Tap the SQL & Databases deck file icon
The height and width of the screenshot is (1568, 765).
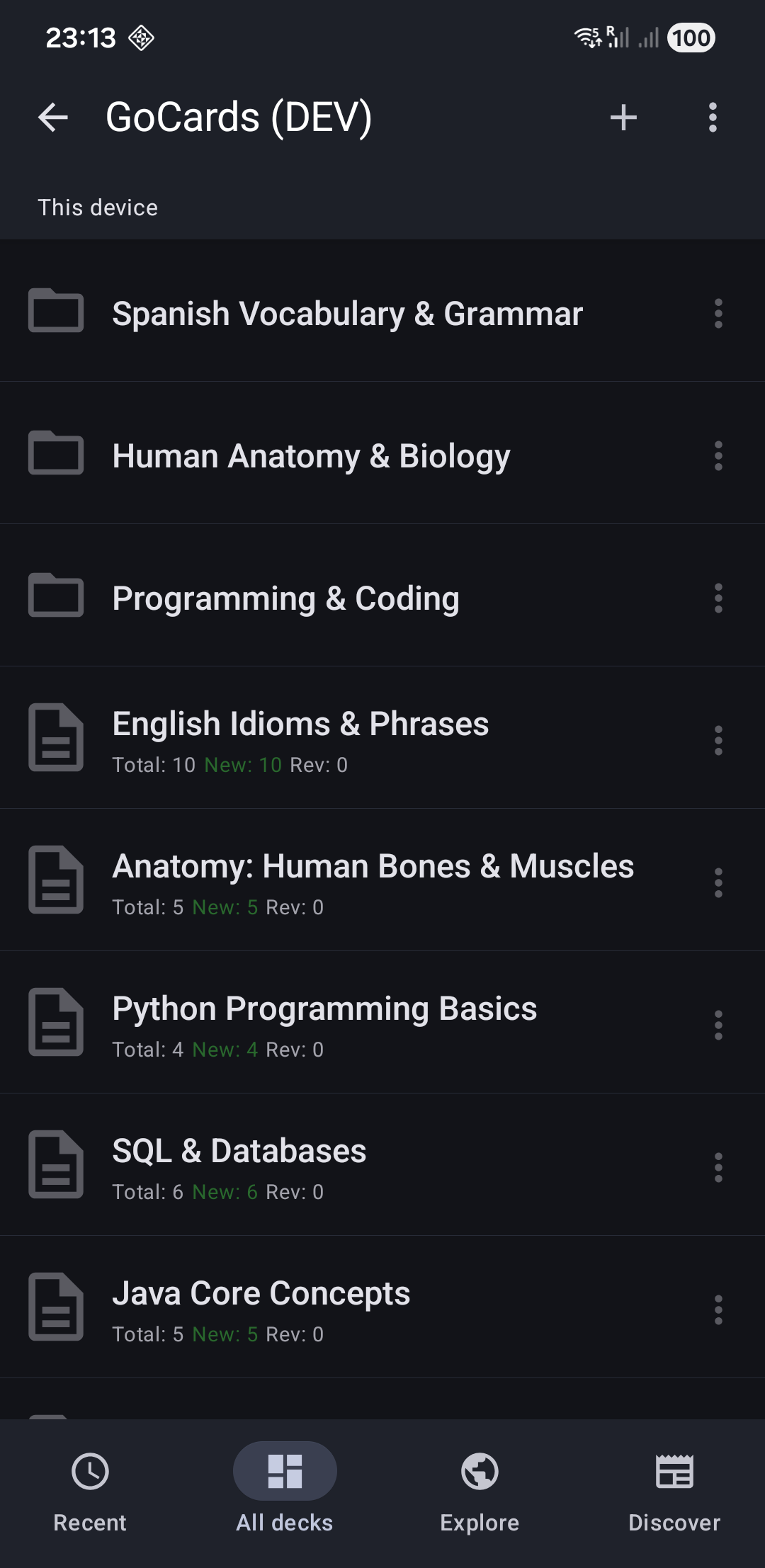click(56, 1164)
